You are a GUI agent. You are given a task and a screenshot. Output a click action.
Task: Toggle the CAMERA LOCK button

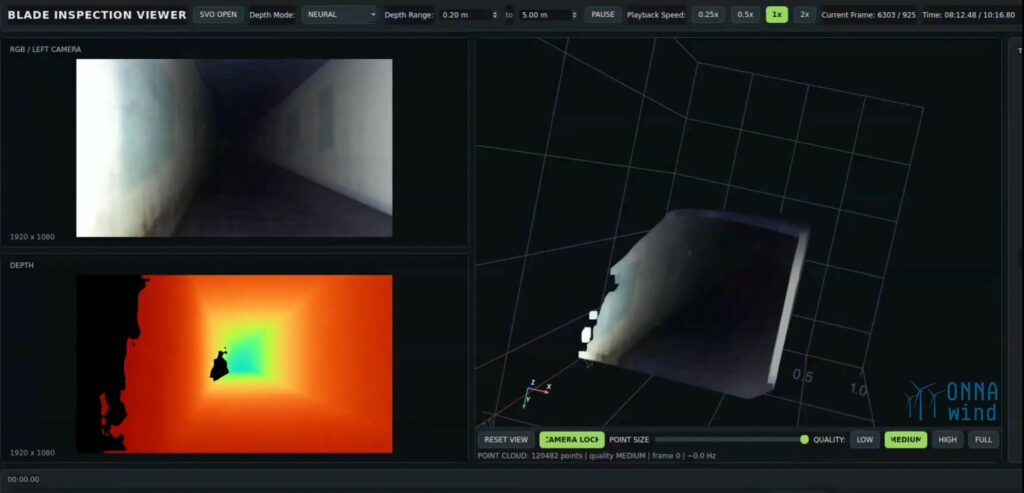[x=572, y=439]
